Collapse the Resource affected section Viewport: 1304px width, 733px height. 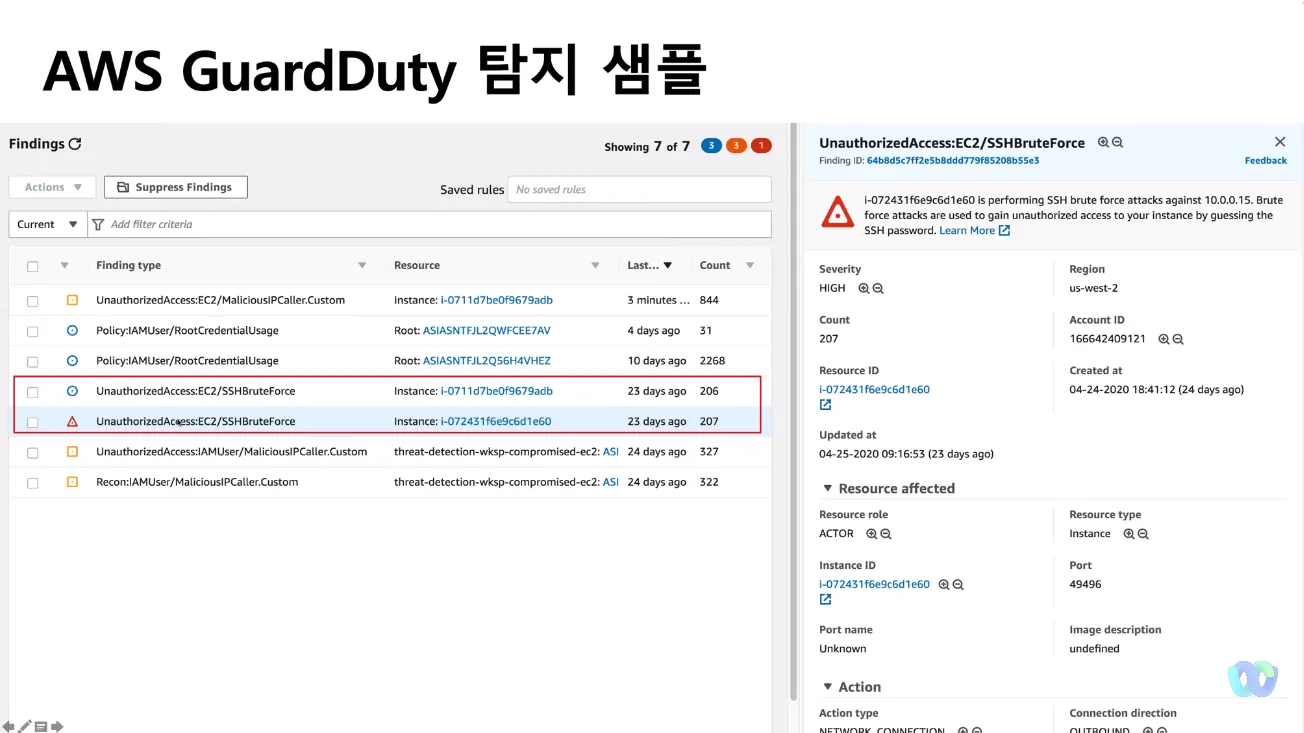(x=827, y=488)
